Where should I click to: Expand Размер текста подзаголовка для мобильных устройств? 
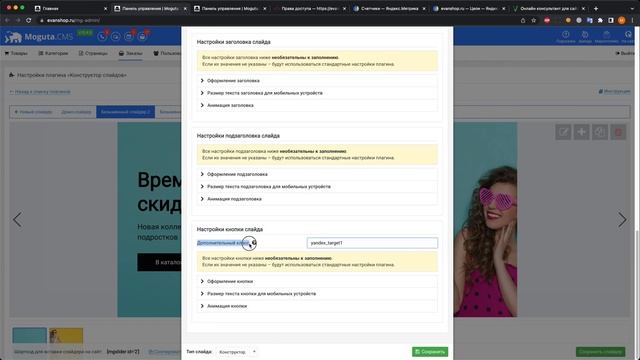click(x=317, y=187)
